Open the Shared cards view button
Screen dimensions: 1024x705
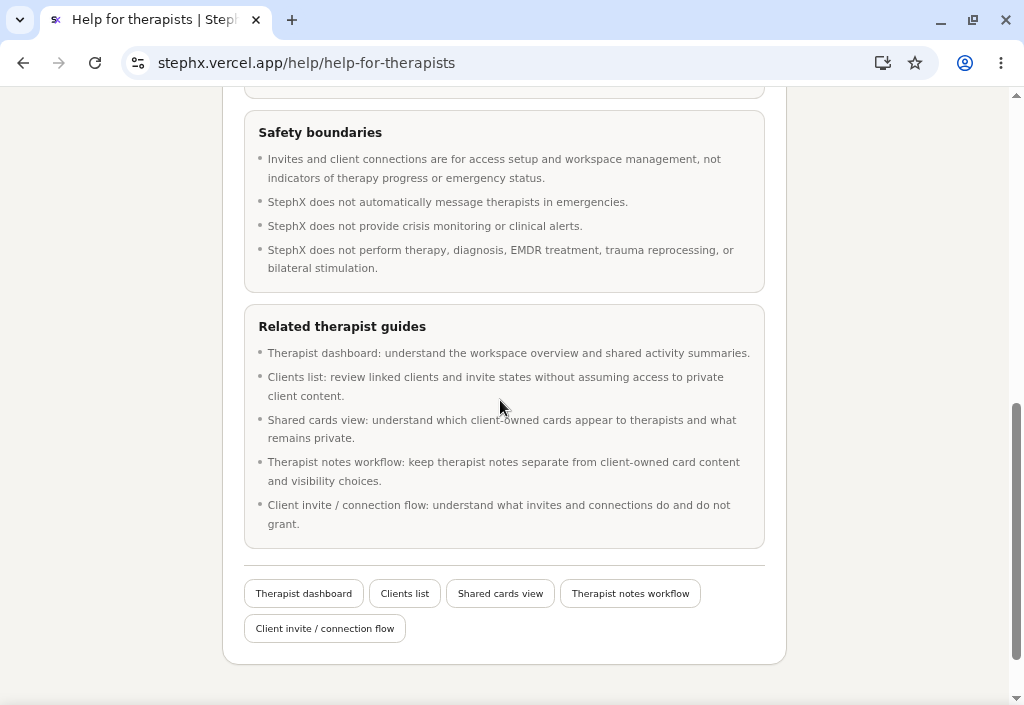(500, 593)
